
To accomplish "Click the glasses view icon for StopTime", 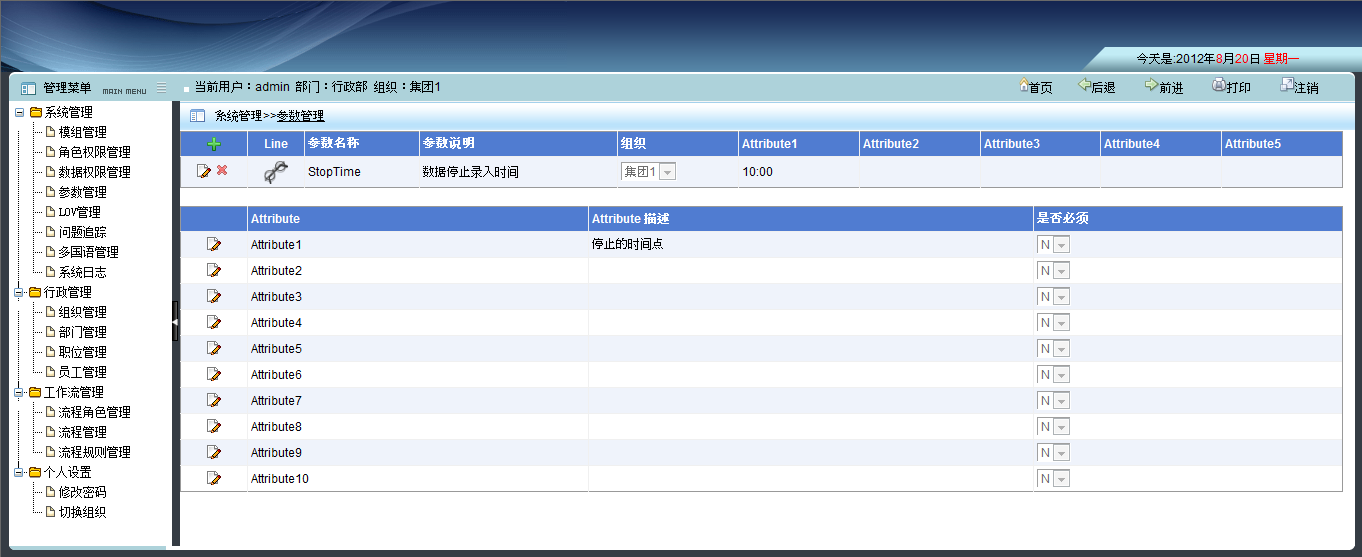I will 276,172.
